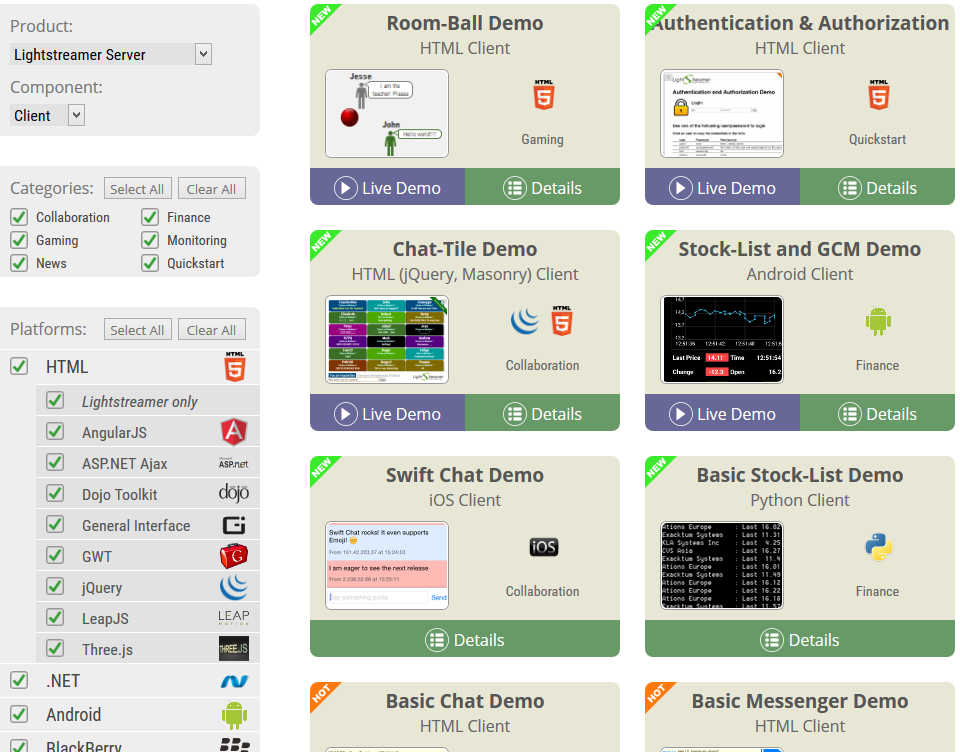
Task: Toggle the jQuery platform checkbox
Action: click(55, 586)
